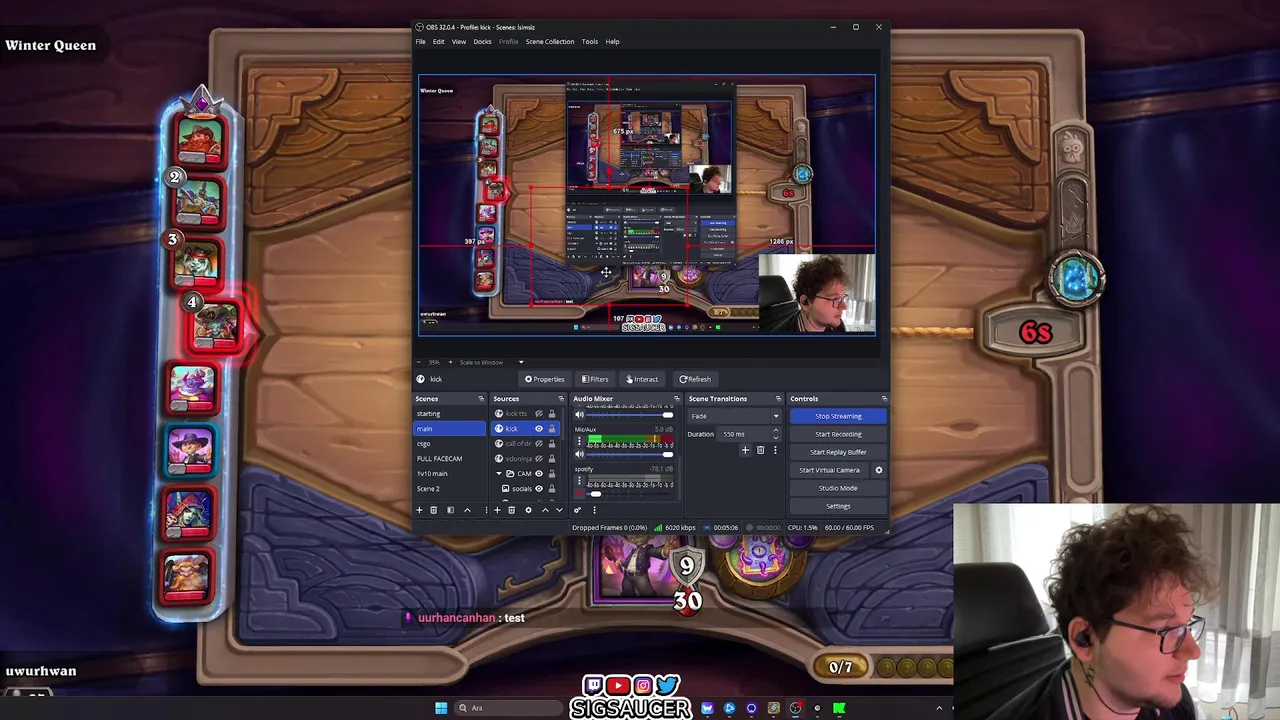The width and height of the screenshot is (1280, 720).
Task: Add a new scene with plus icon
Action: point(419,510)
